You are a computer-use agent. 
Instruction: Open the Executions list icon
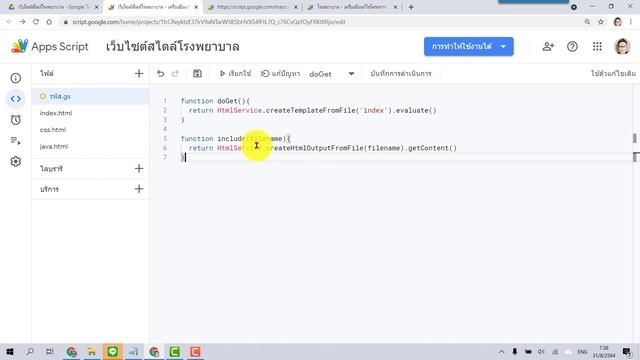[16, 141]
